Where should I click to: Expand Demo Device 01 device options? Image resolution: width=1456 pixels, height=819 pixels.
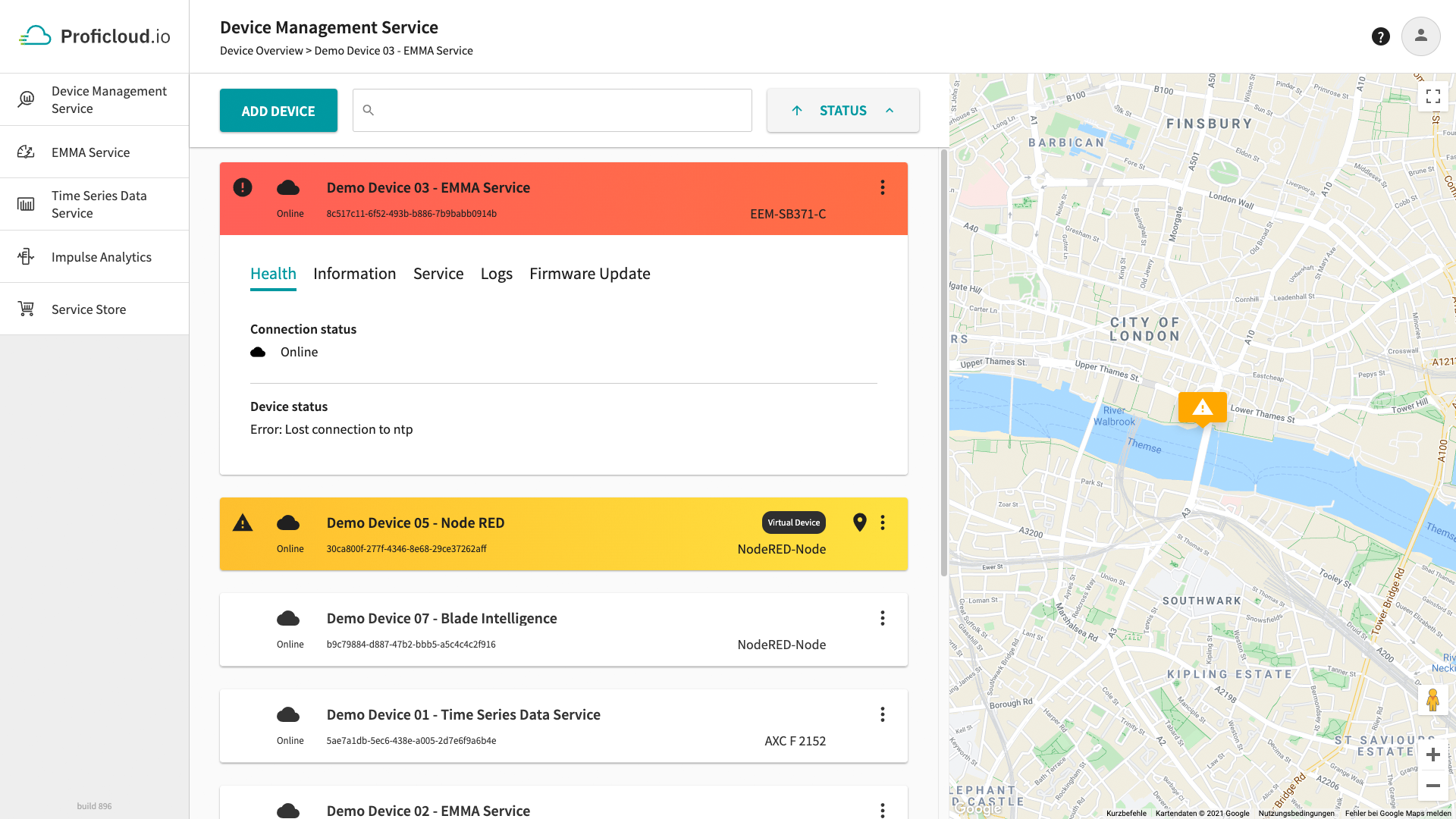click(x=883, y=714)
